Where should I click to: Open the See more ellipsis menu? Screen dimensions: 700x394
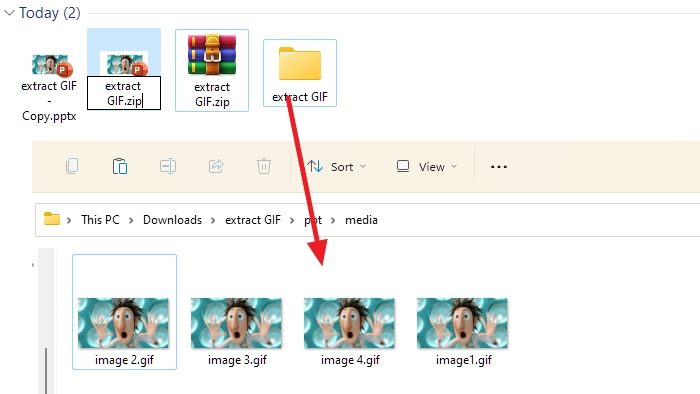(x=499, y=167)
